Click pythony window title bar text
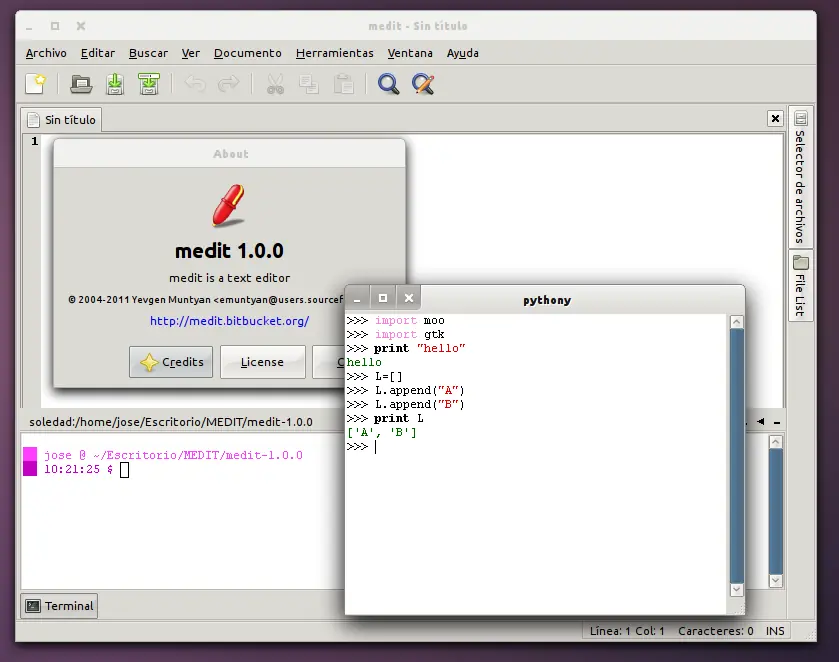839x662 pixels. click(x=547, y=300)
